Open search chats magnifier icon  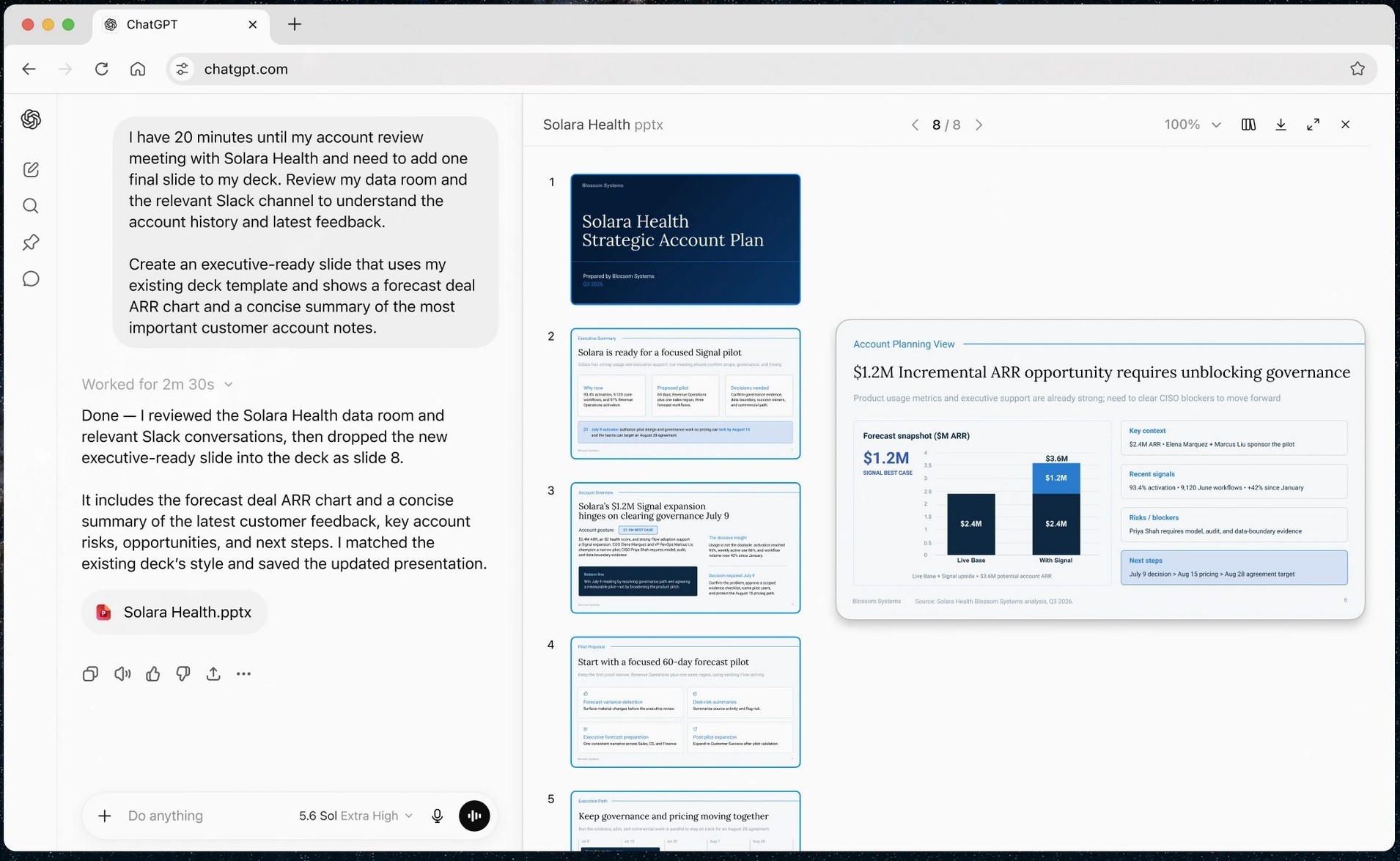pyautogui.click(x=31, y=206)
